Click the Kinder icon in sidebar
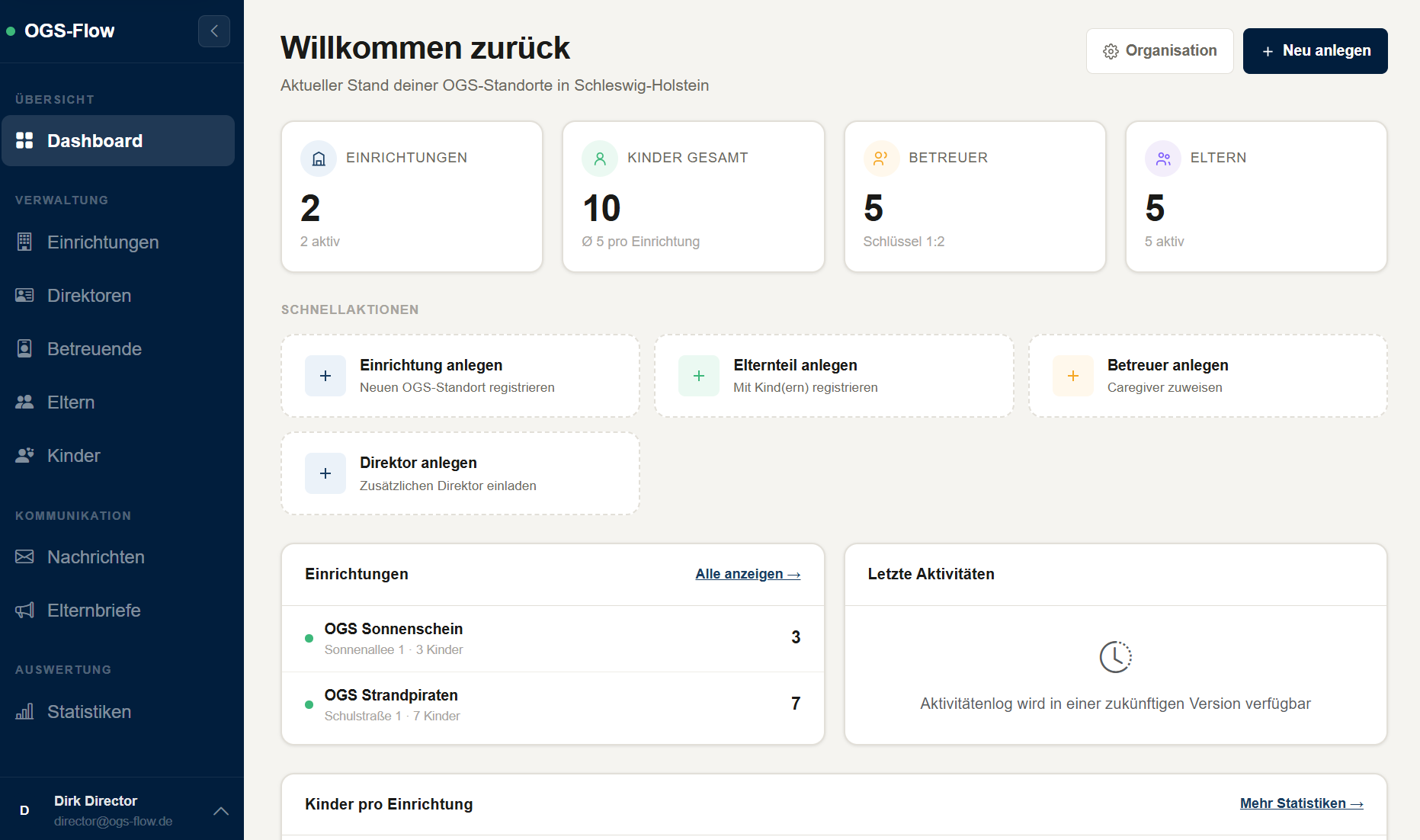The image size is (1420, 840). [x=24, y=455]
